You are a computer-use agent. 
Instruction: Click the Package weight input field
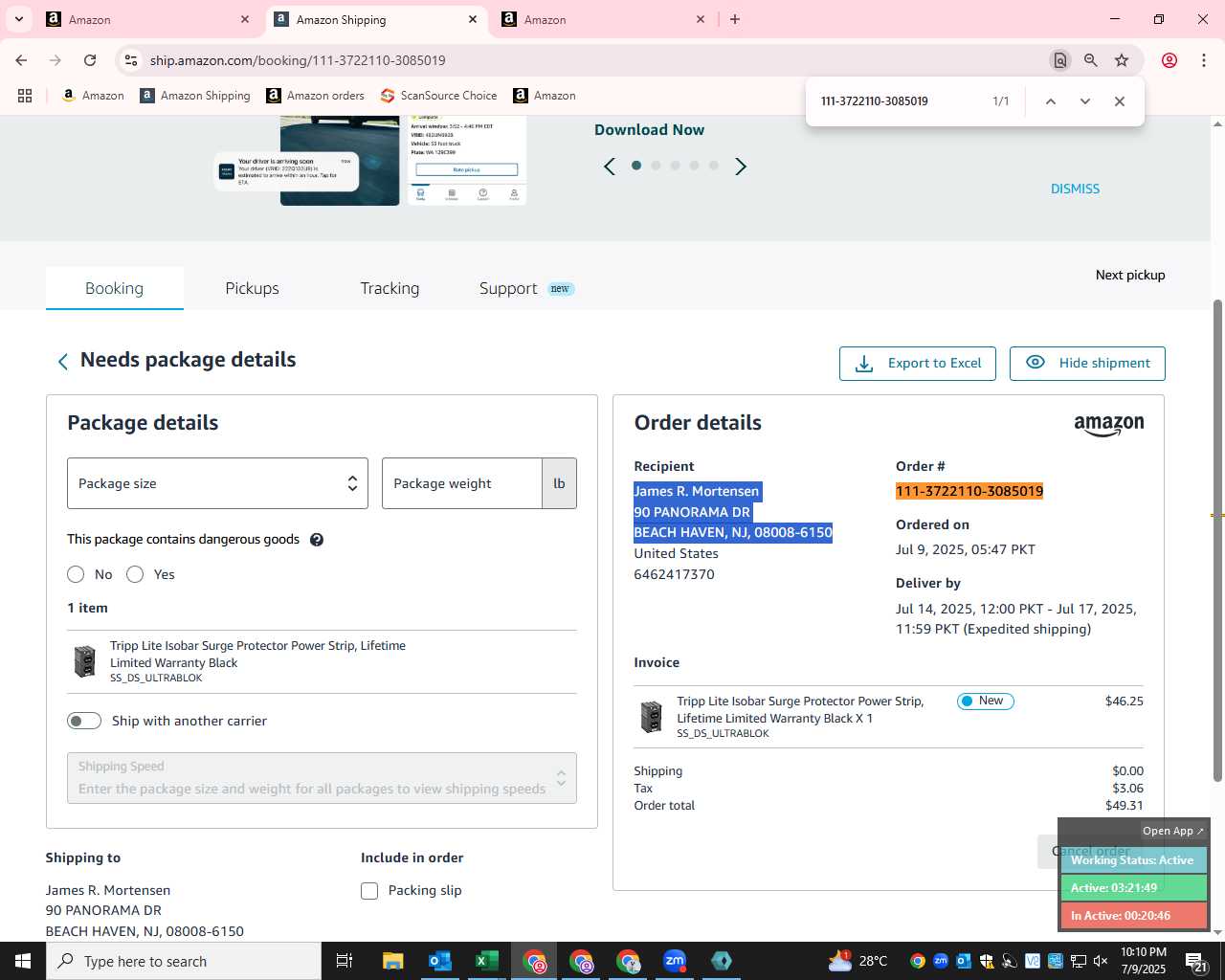pyautogui.click(x=462, y=483)
